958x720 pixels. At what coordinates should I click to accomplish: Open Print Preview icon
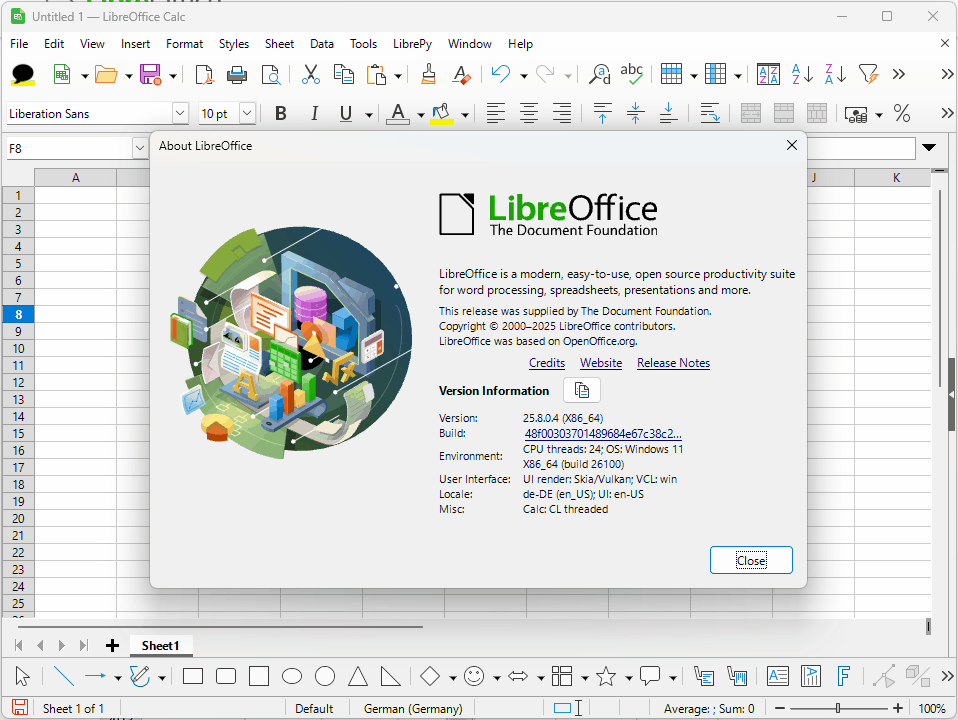[270, 75]
